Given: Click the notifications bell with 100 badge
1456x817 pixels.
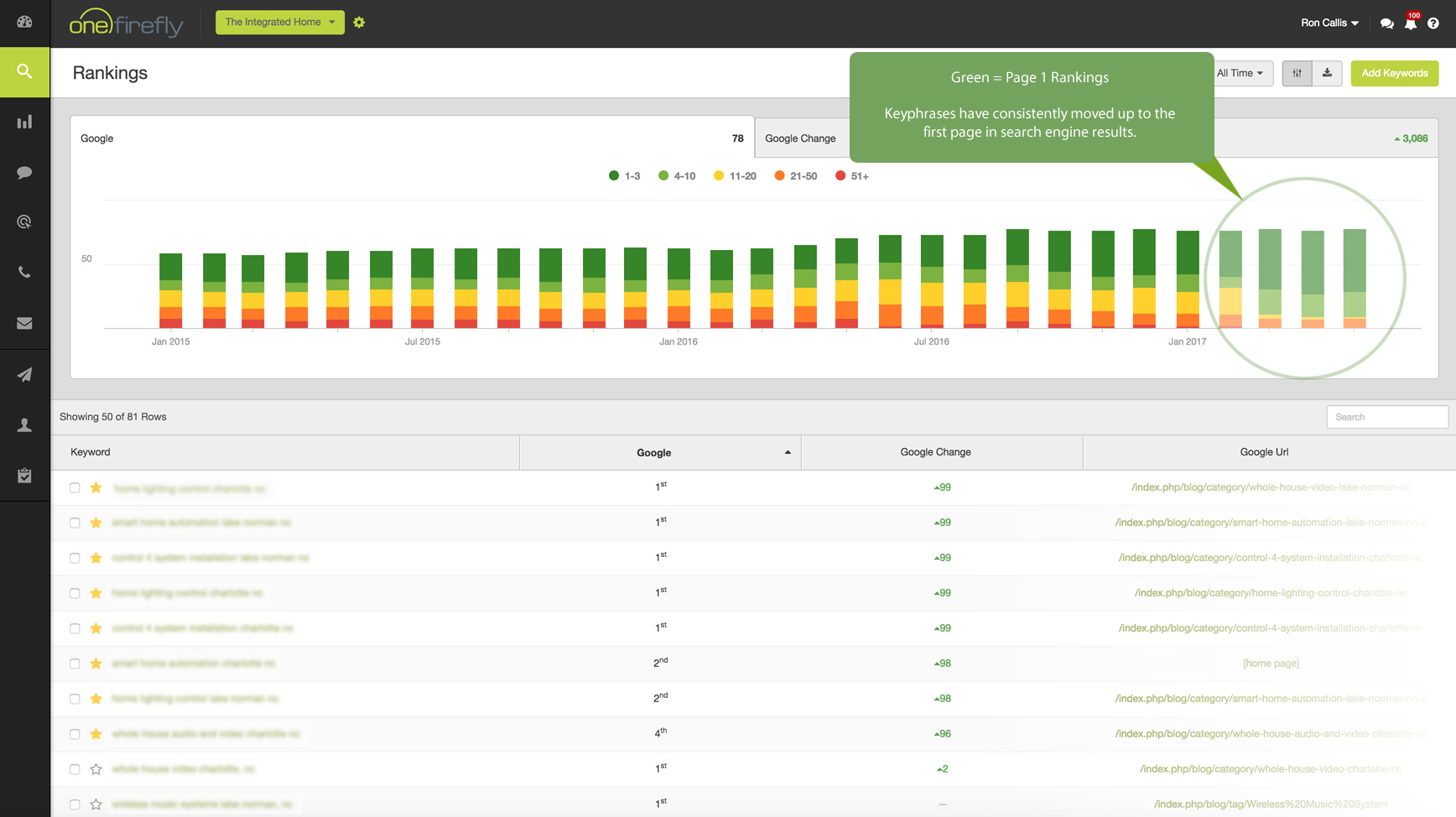Looking at the screenshot, I should pos(1411,23).
